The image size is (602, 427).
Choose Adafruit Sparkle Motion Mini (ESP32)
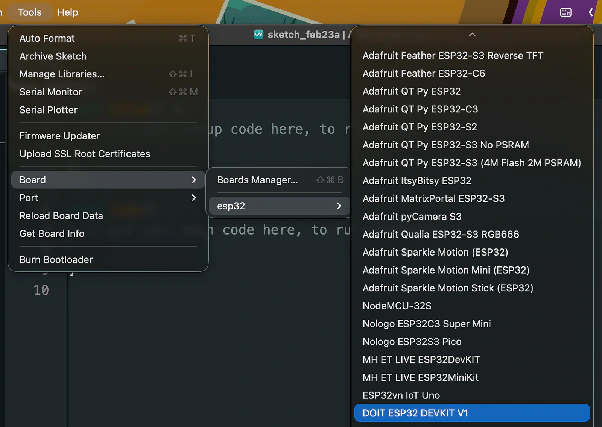coord(472,270)
